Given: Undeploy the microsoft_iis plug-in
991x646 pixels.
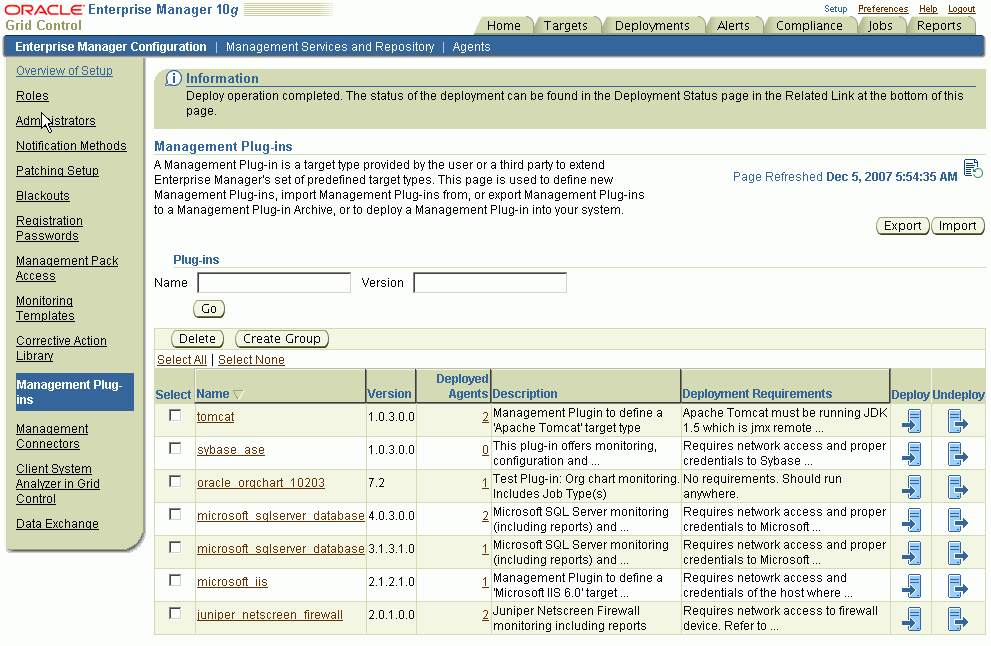Looking at the screenshot, I should 958,585.
